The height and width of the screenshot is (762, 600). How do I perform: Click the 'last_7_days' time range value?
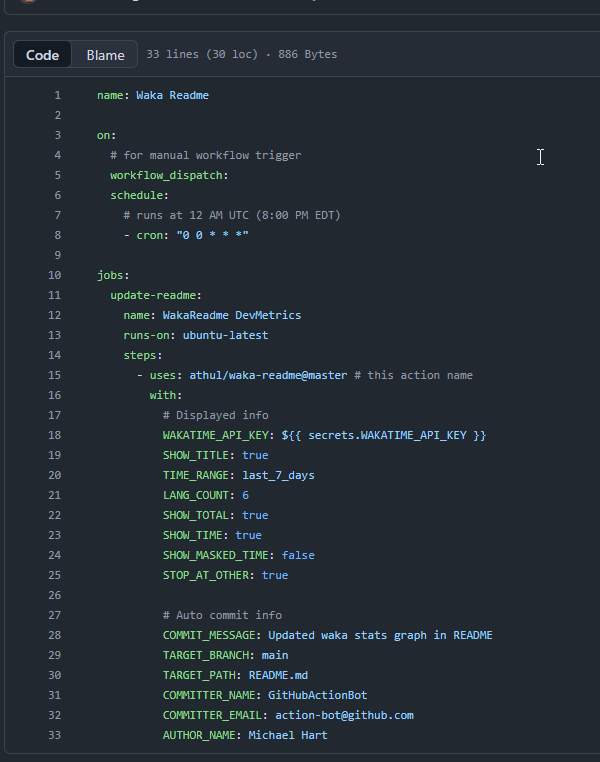(278, 475)
